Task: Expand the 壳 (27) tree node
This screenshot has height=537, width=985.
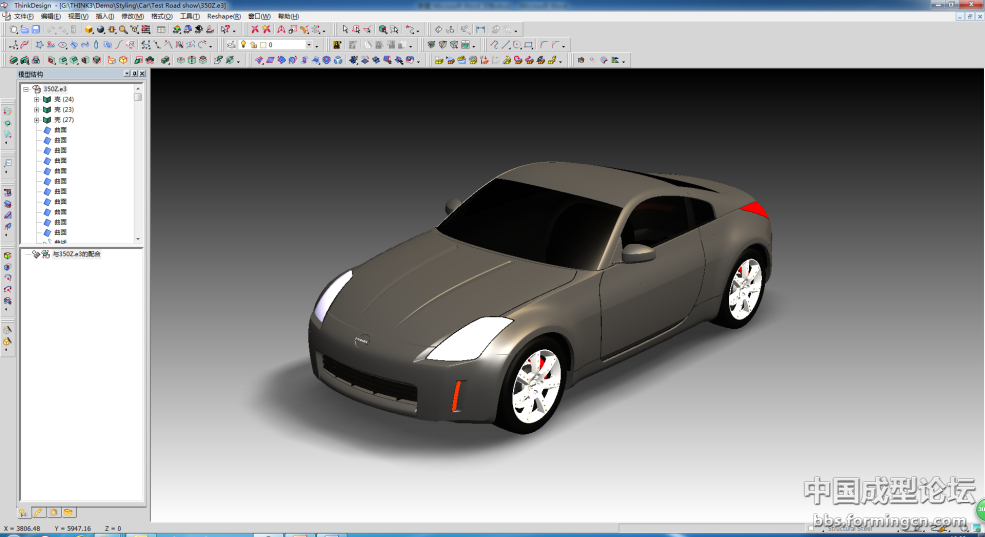Action: point(36,120)
